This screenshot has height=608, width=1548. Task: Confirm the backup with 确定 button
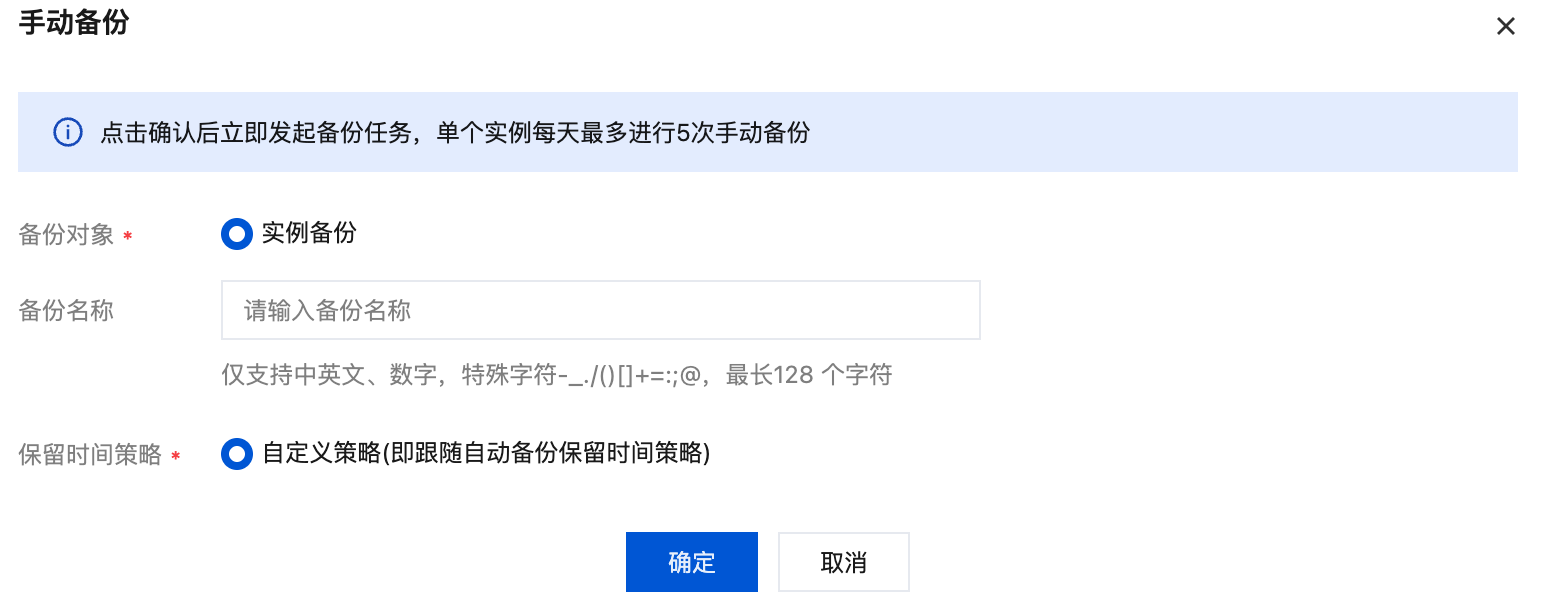coord(691,562)
